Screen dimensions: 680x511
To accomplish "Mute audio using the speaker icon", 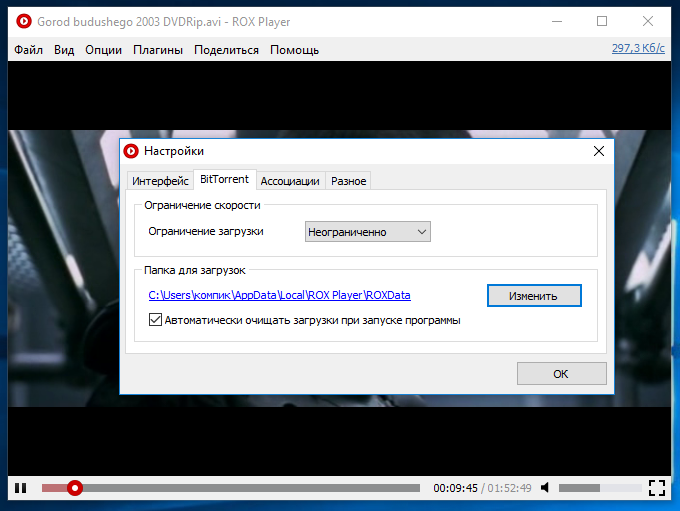I will (545, 488).
